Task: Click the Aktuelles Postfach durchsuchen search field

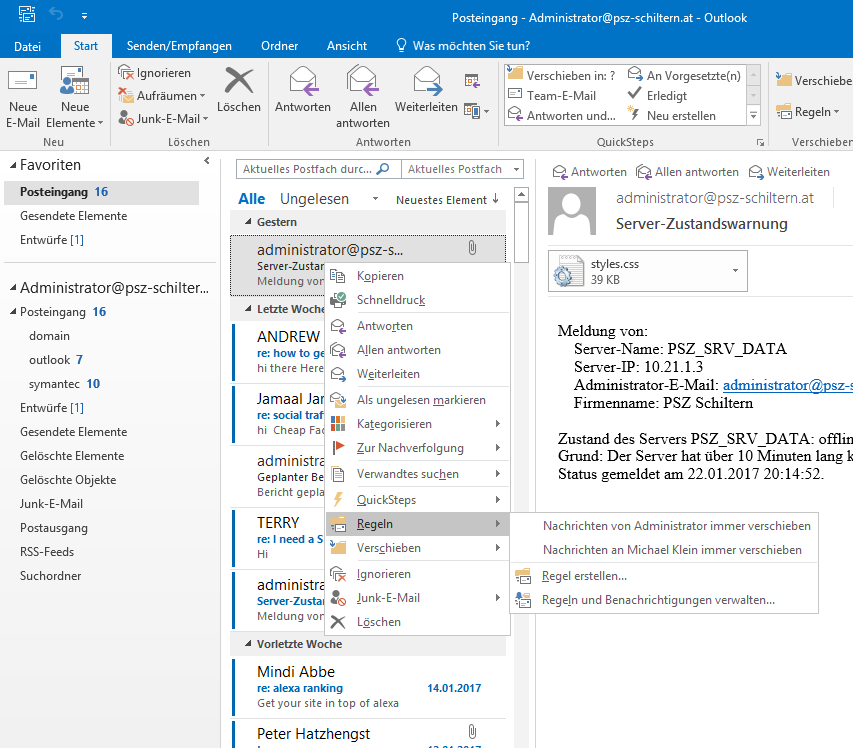Action: [306, 170]
